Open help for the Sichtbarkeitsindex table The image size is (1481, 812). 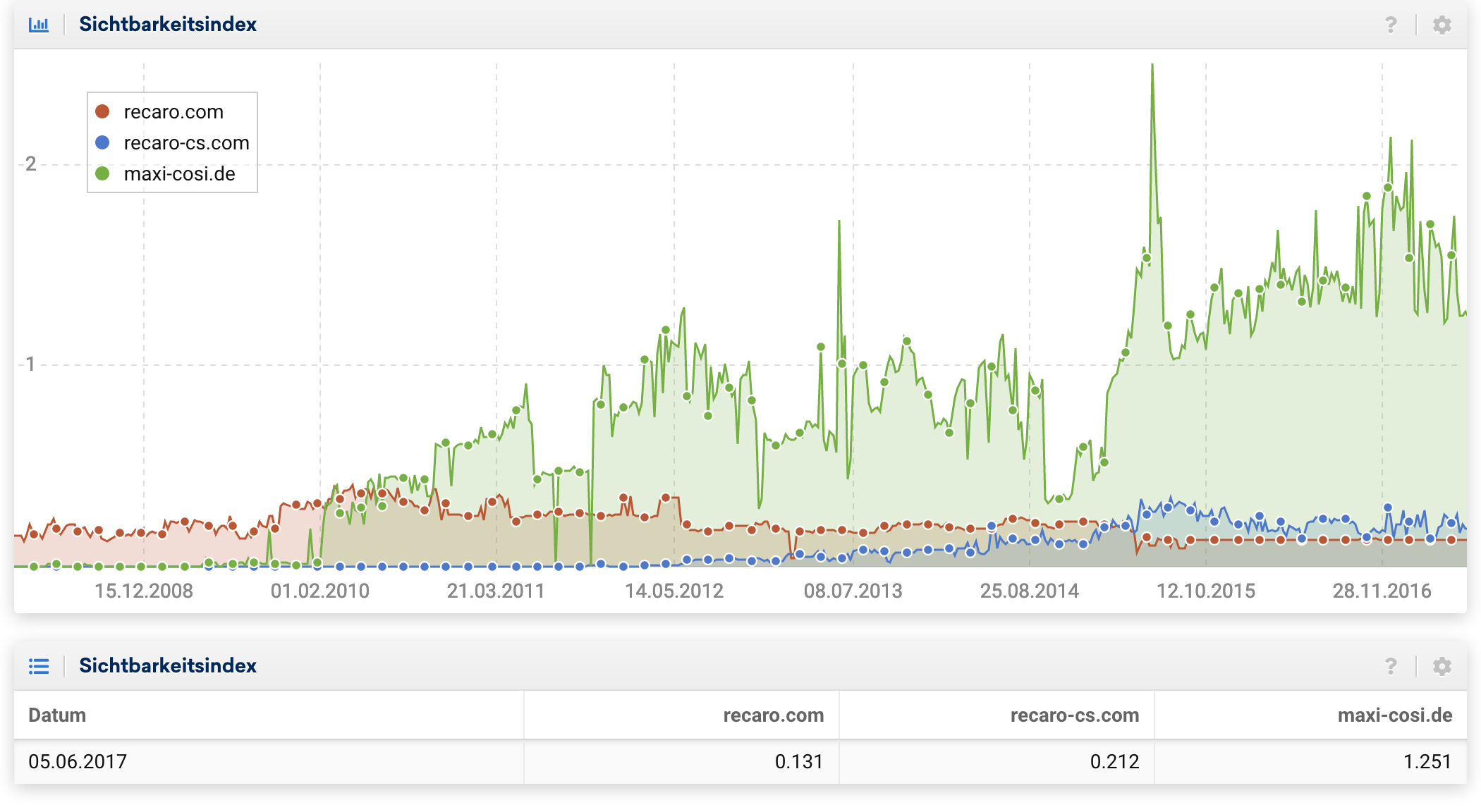pyautogui.click(x=1390, y=666)
